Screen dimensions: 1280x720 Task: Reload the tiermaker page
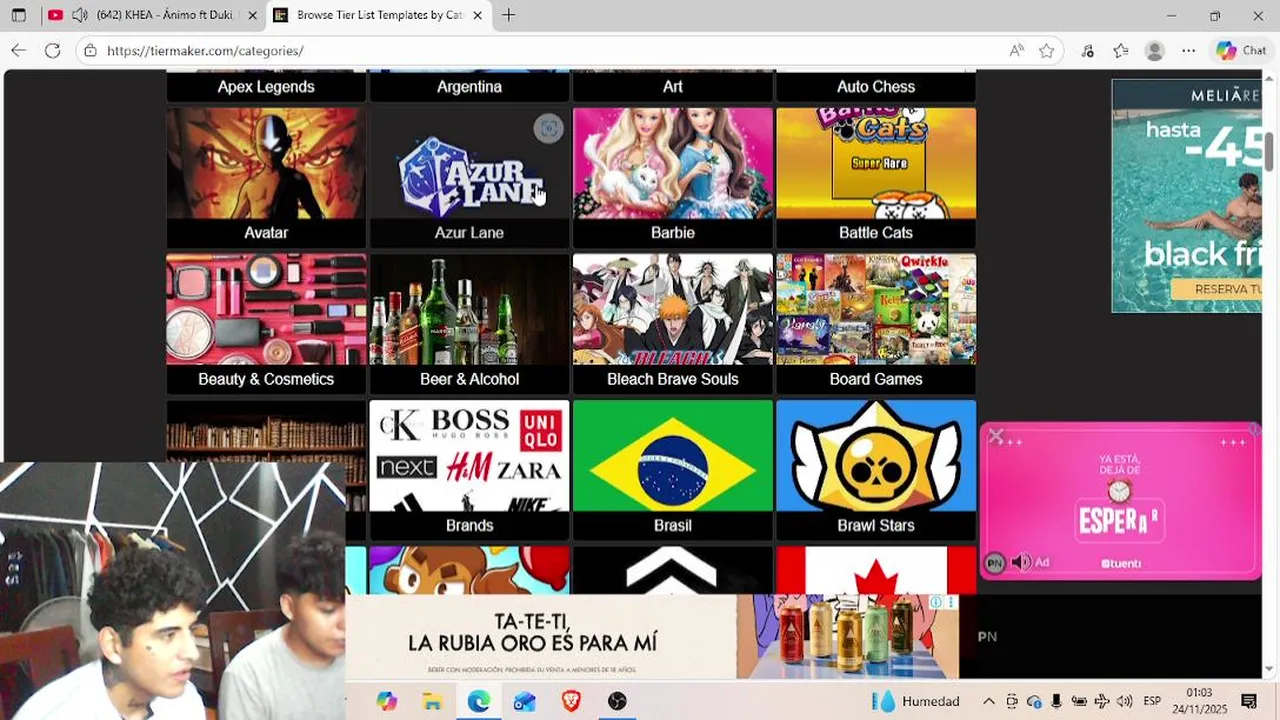(53, 50)
